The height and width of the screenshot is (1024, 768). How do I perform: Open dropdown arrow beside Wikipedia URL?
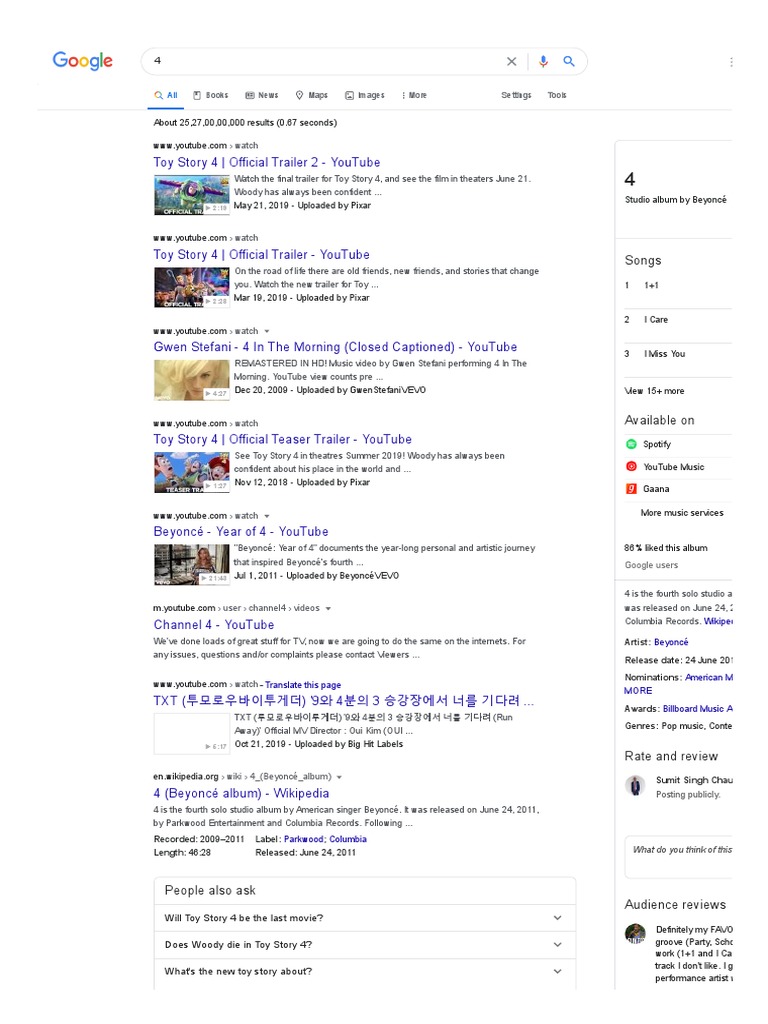[340, 777]
